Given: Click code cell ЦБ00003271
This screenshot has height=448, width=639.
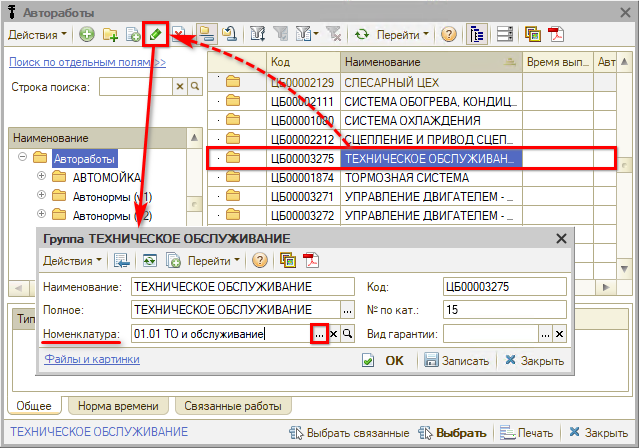Looking at the screenshot, I should point(303,196).
